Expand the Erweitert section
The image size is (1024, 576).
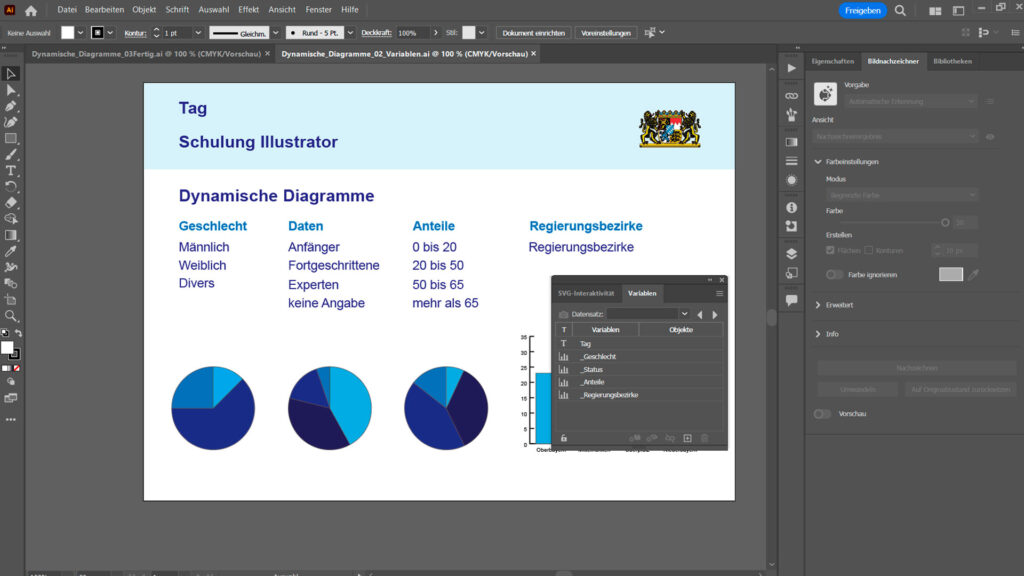point(818,305)
